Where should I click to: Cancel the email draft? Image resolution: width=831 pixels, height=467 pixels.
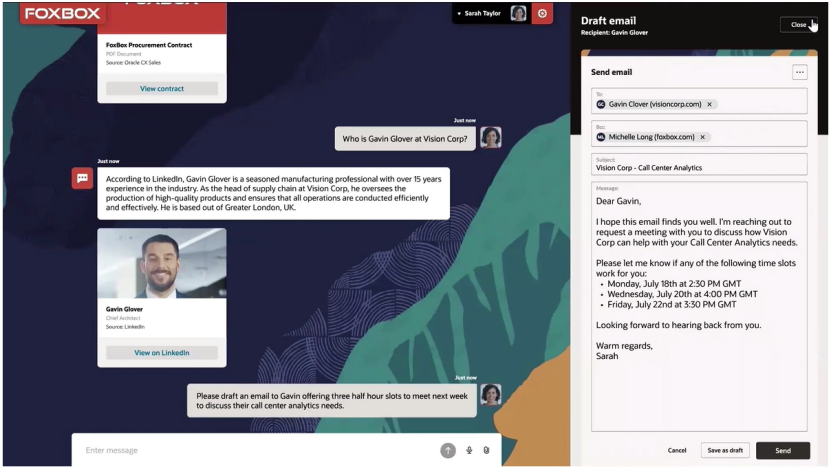pos(677,450)
